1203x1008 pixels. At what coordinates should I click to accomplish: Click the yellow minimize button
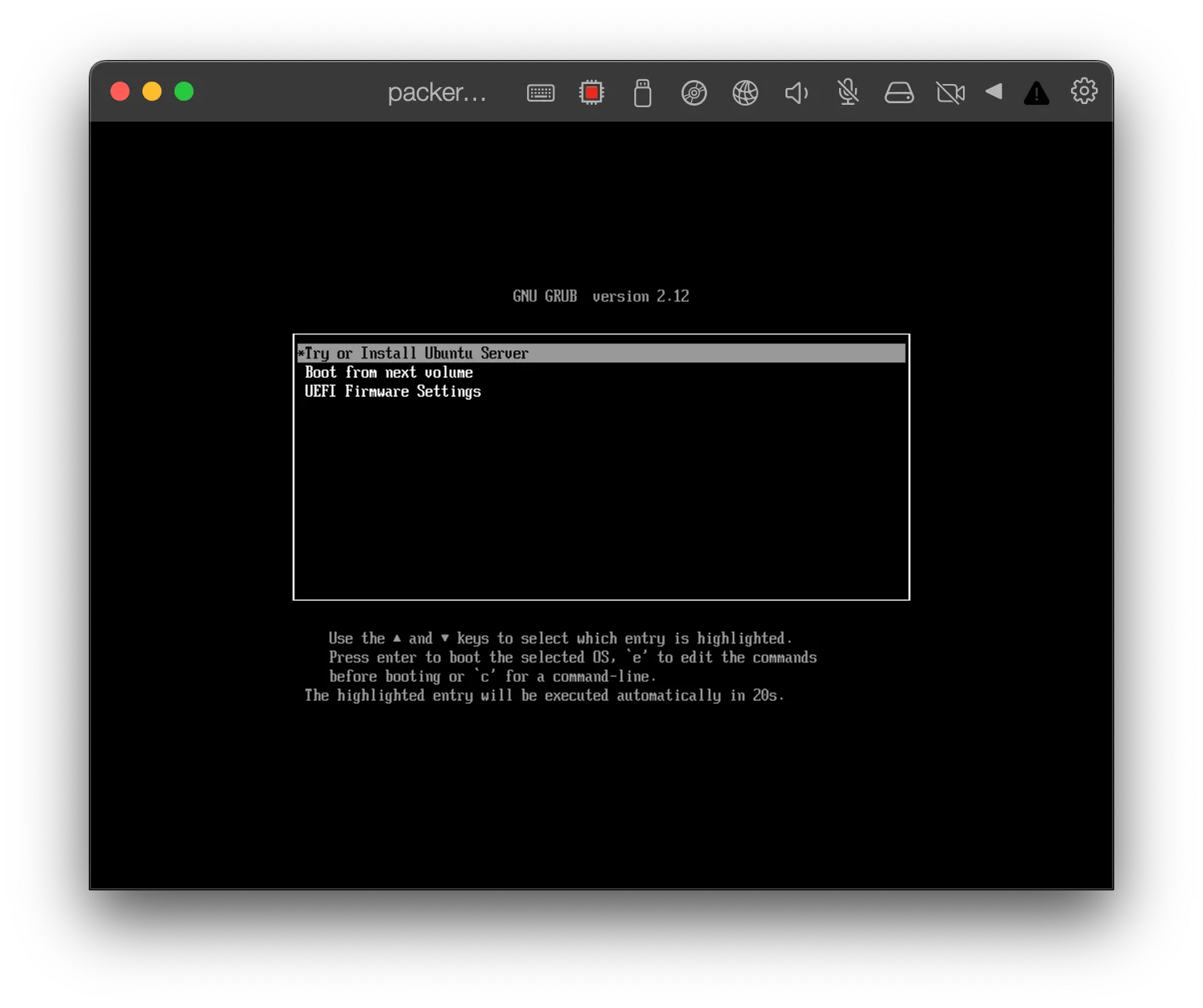click(x=151, y=91)
